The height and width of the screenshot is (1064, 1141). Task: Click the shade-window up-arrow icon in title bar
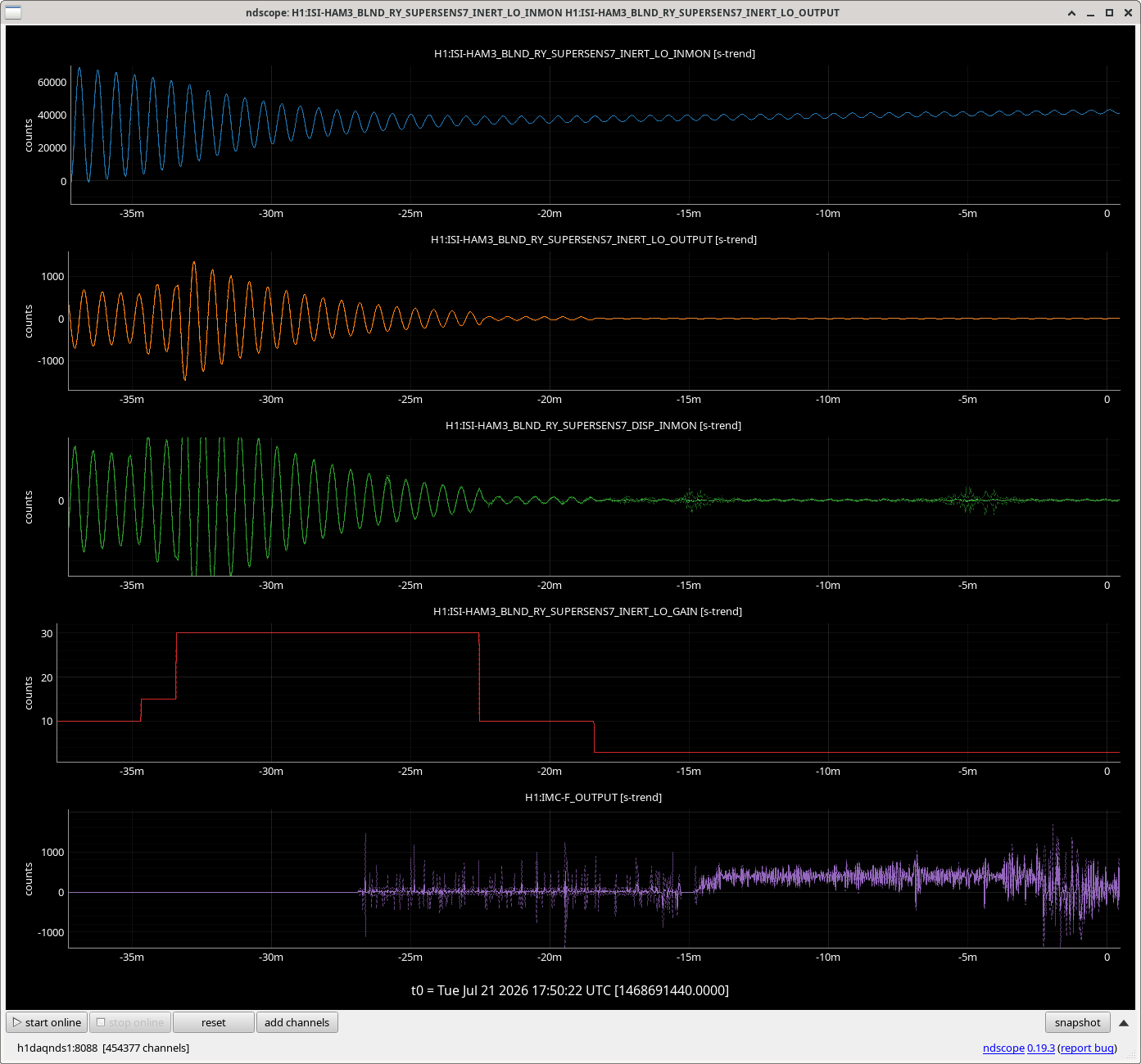click(x=1072, y=13)
